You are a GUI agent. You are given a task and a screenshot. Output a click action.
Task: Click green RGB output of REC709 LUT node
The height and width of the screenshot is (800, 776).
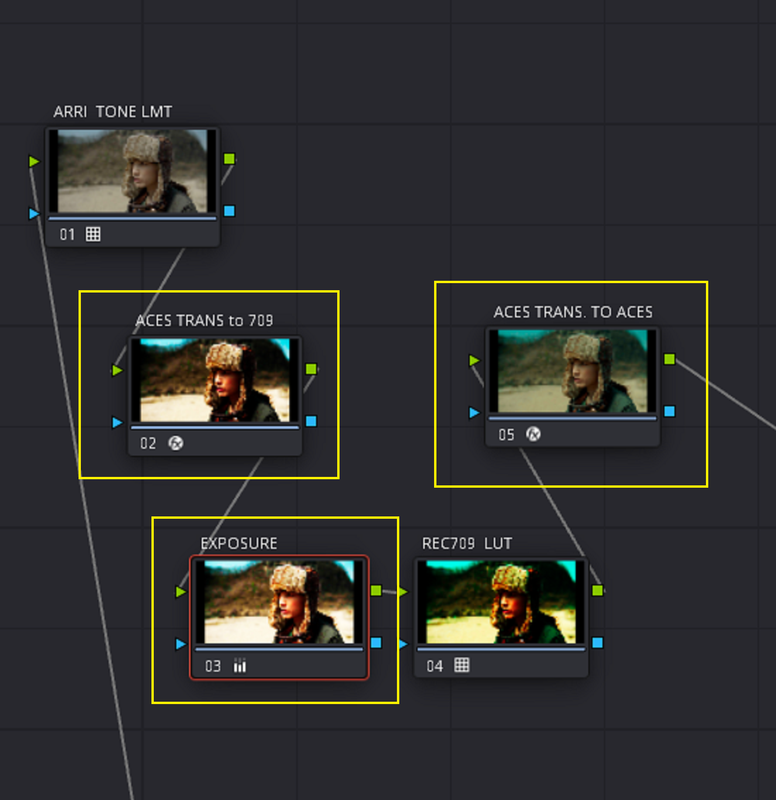pos(597,590)
